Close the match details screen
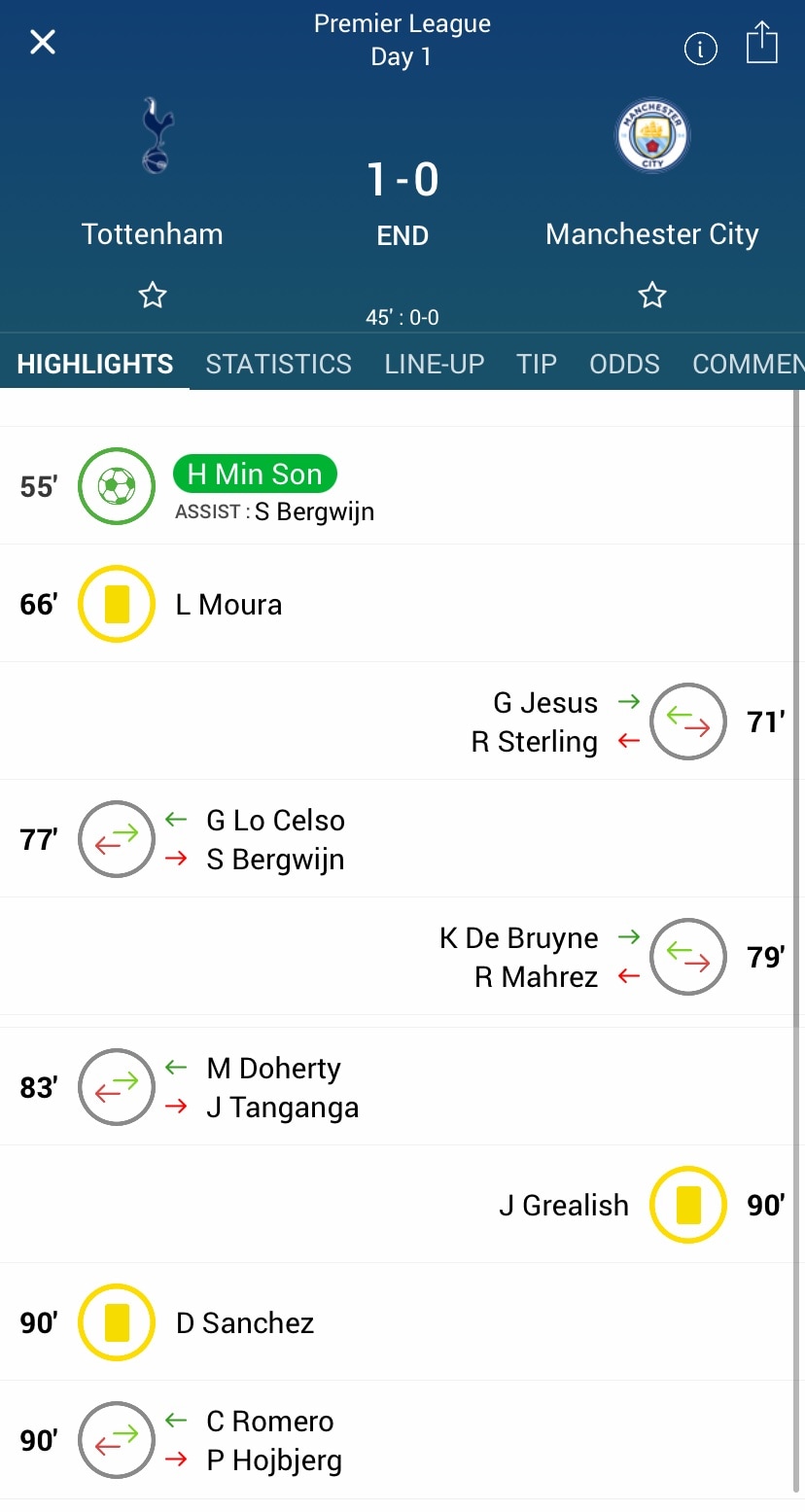The height and width of the screenshot is (1512, 805). [x=43, y=42]
